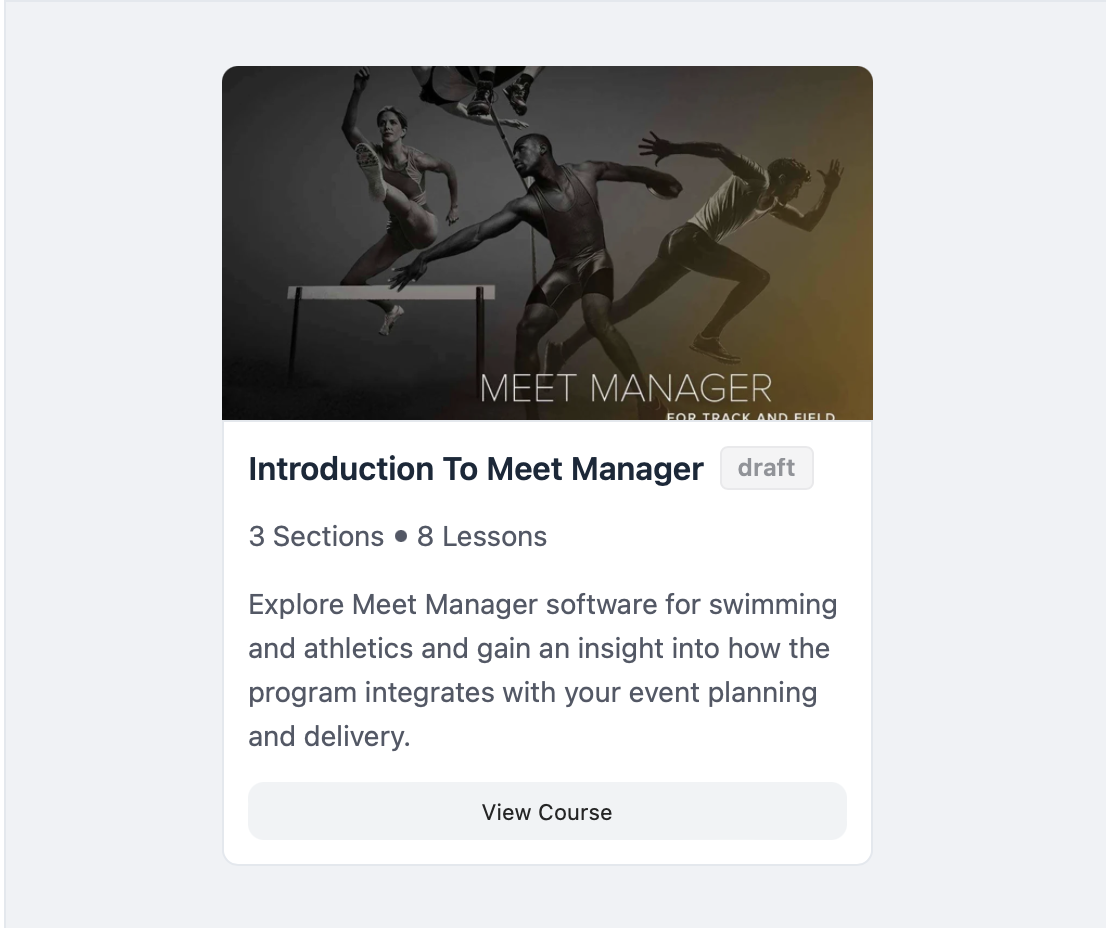This screenshot has height=928, width=1106.
Task: Click the View Course button
Action: (x=547, y=811)
